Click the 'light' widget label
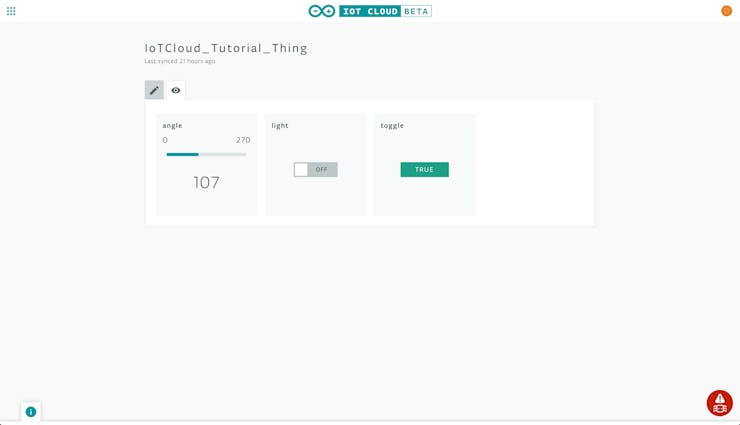The width and height of the screenshot is (740, 425). click(x=280, y=125)
